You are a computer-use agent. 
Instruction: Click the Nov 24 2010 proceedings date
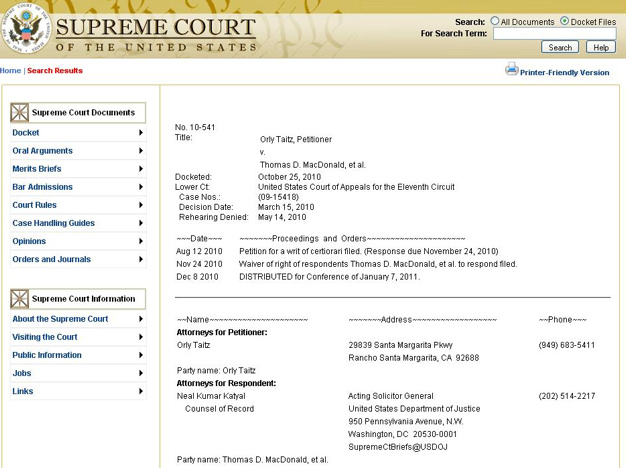pyautogui.click(x=199, y=264)
